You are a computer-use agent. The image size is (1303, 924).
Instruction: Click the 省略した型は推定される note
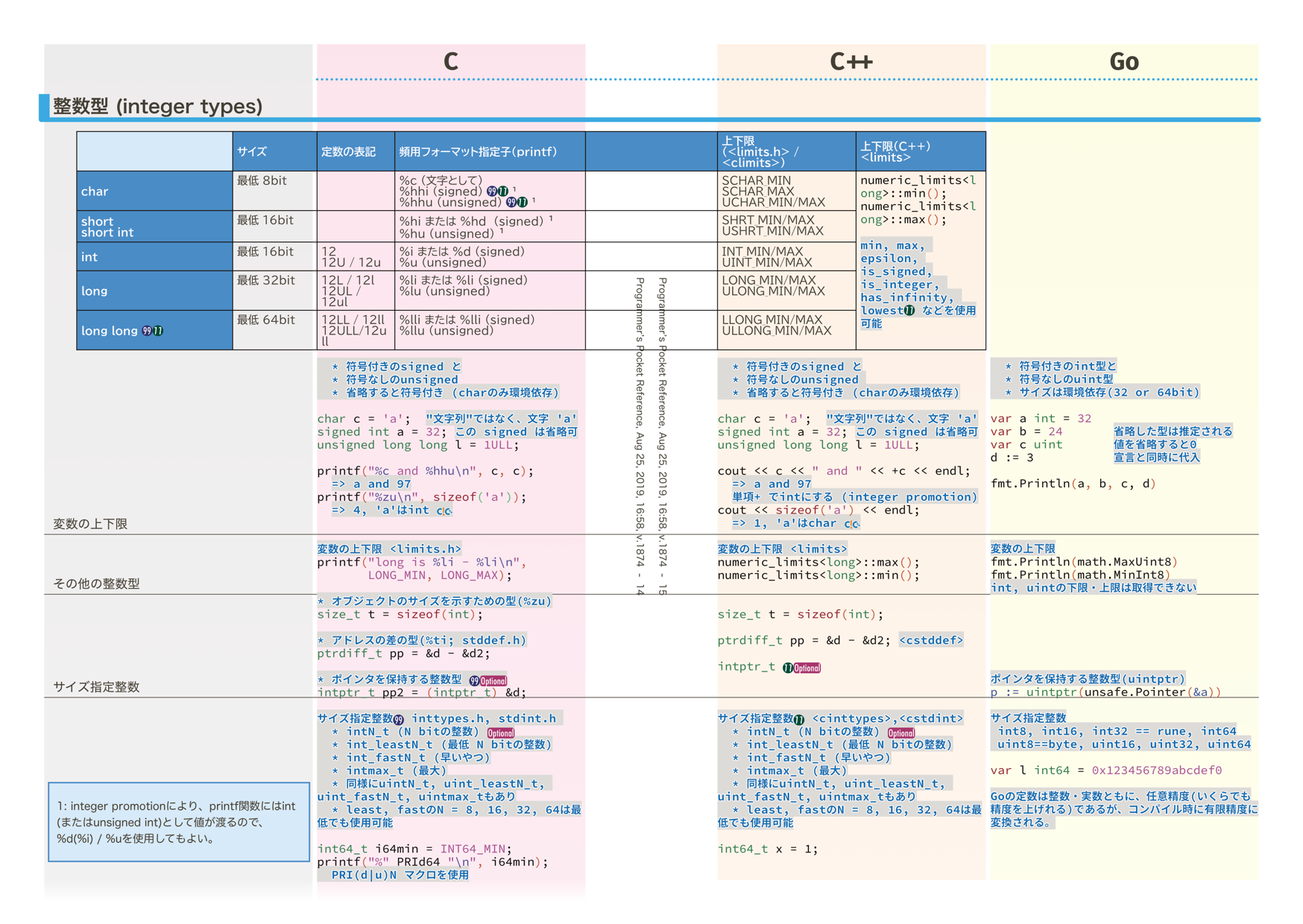1173,431
